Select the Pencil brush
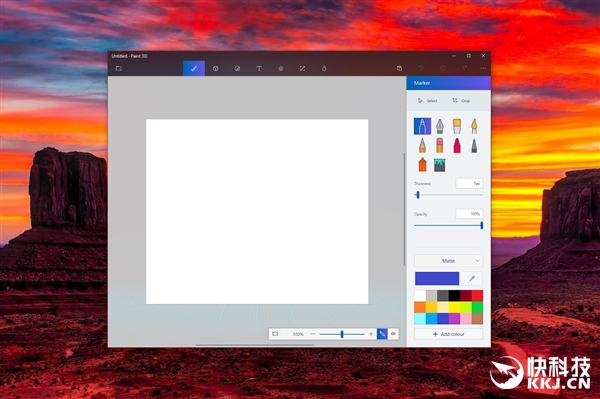Viewport: 600px width, 399px height. tap(422, 146)
